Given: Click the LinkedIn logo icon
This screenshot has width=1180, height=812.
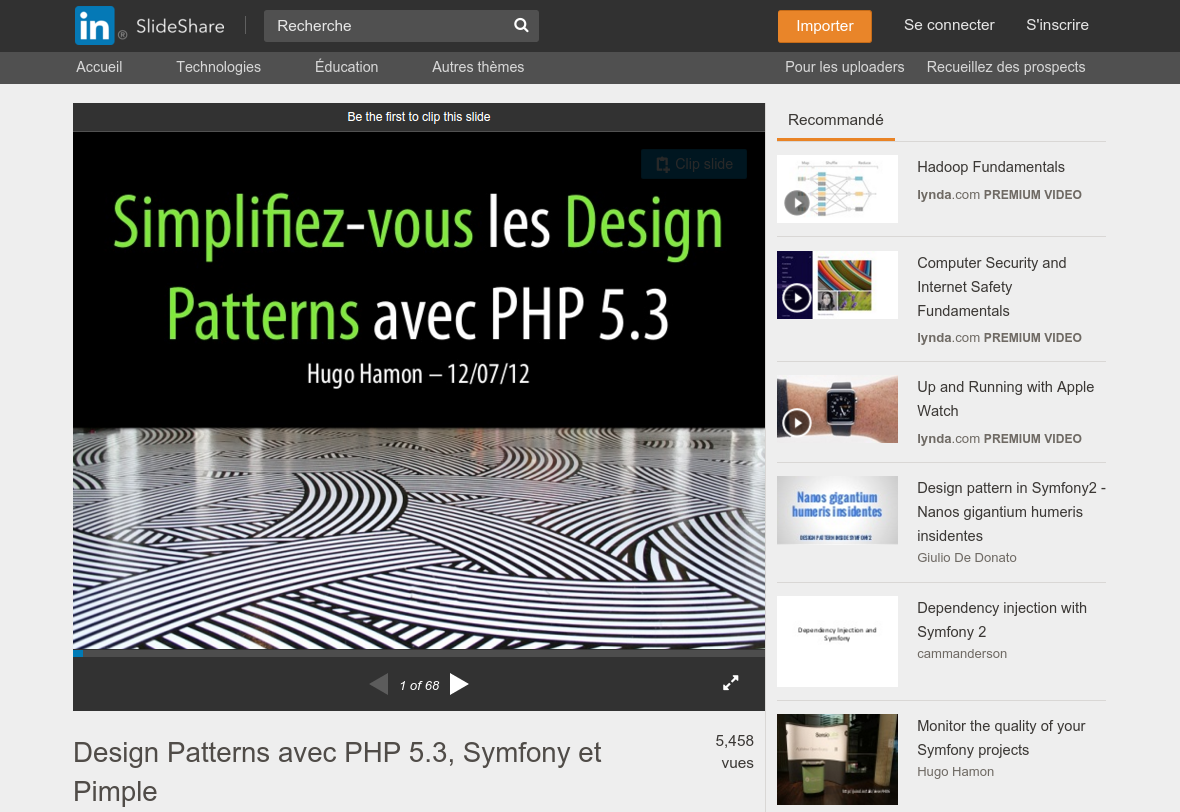Looking at the screenshot, I should (x=95, y=26).
